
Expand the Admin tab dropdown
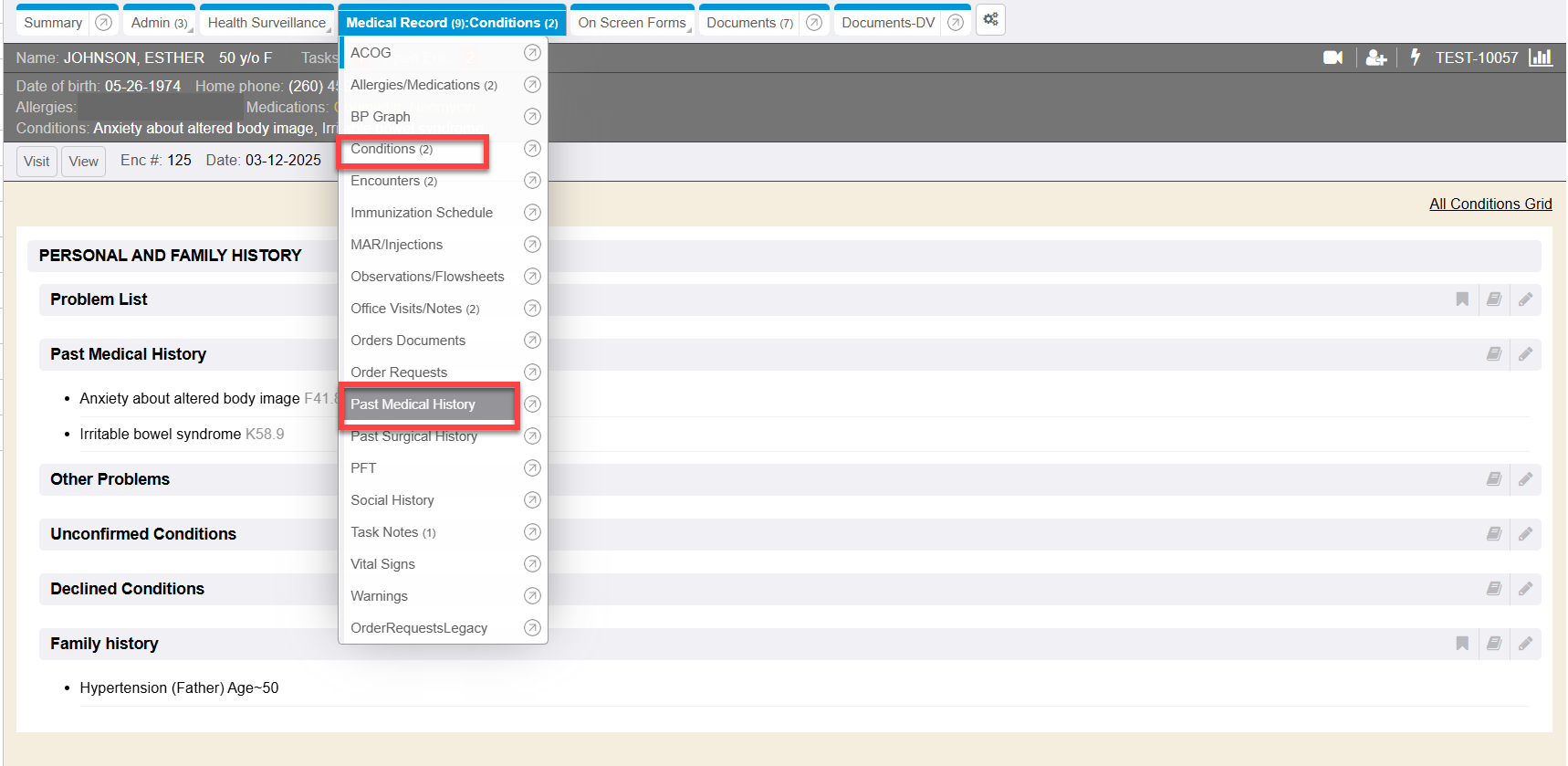coord(160,23)
